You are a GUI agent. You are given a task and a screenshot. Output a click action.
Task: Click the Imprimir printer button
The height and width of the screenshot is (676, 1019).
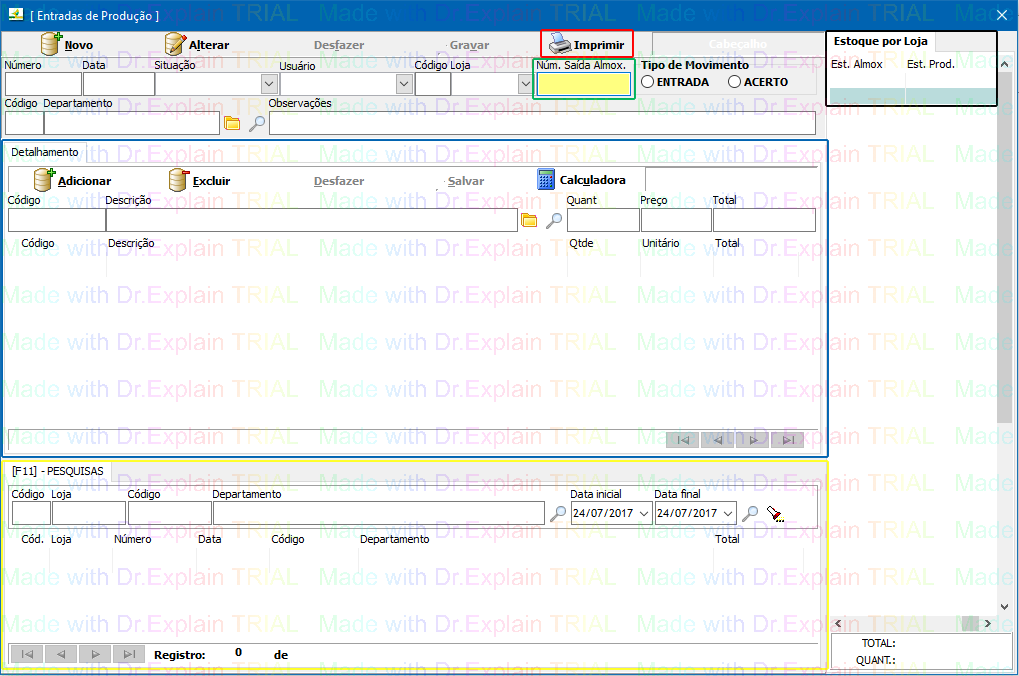tap(587, 44)
